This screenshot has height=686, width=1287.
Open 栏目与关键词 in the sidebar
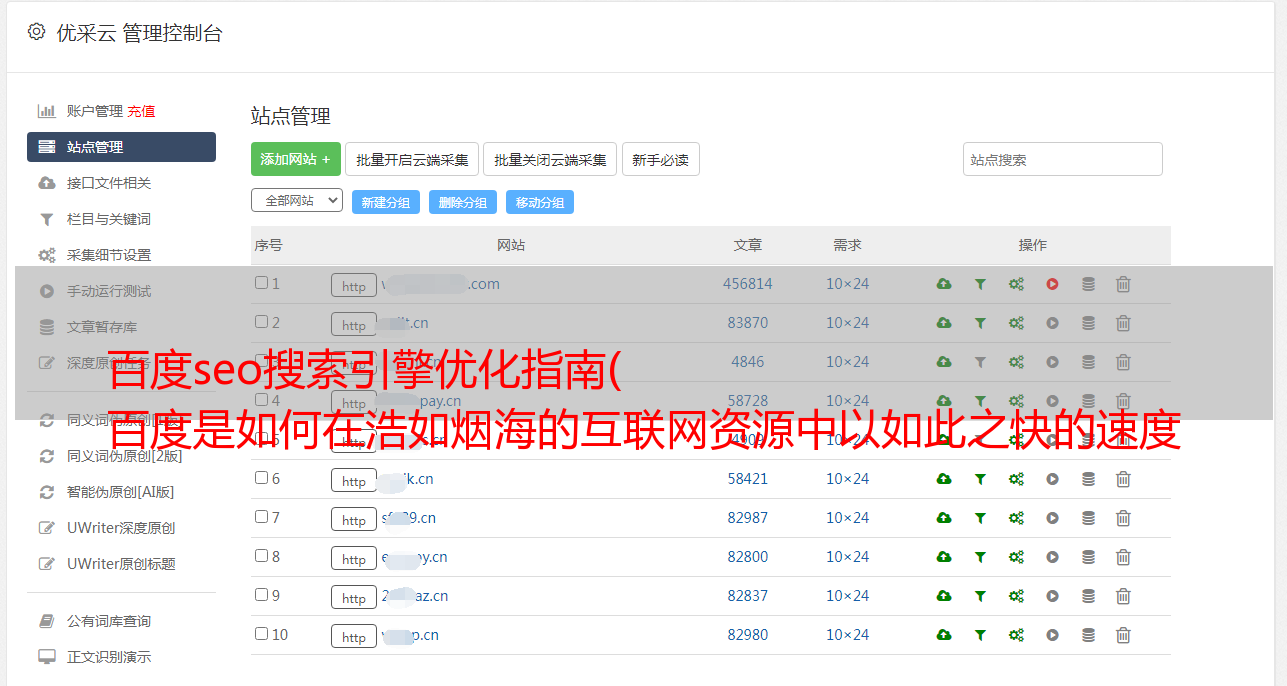point(109,219)
